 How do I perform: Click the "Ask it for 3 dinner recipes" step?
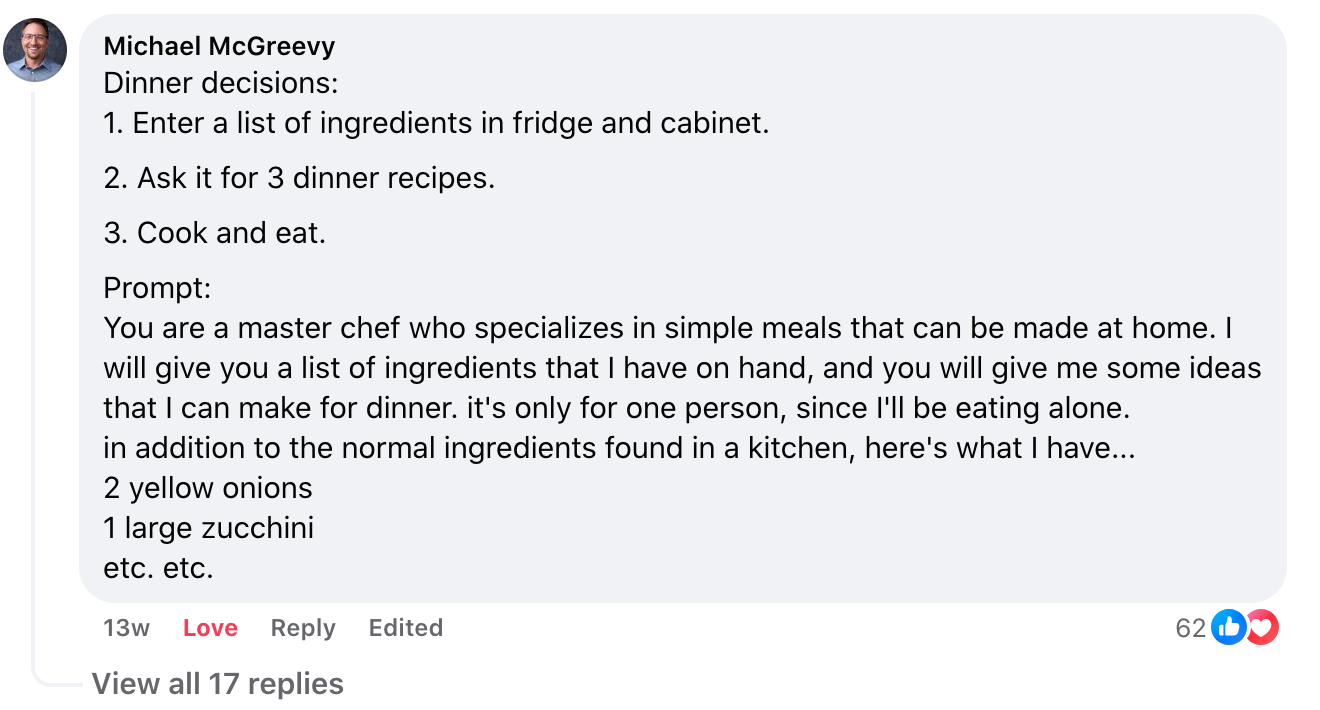(x=299, y=178)
